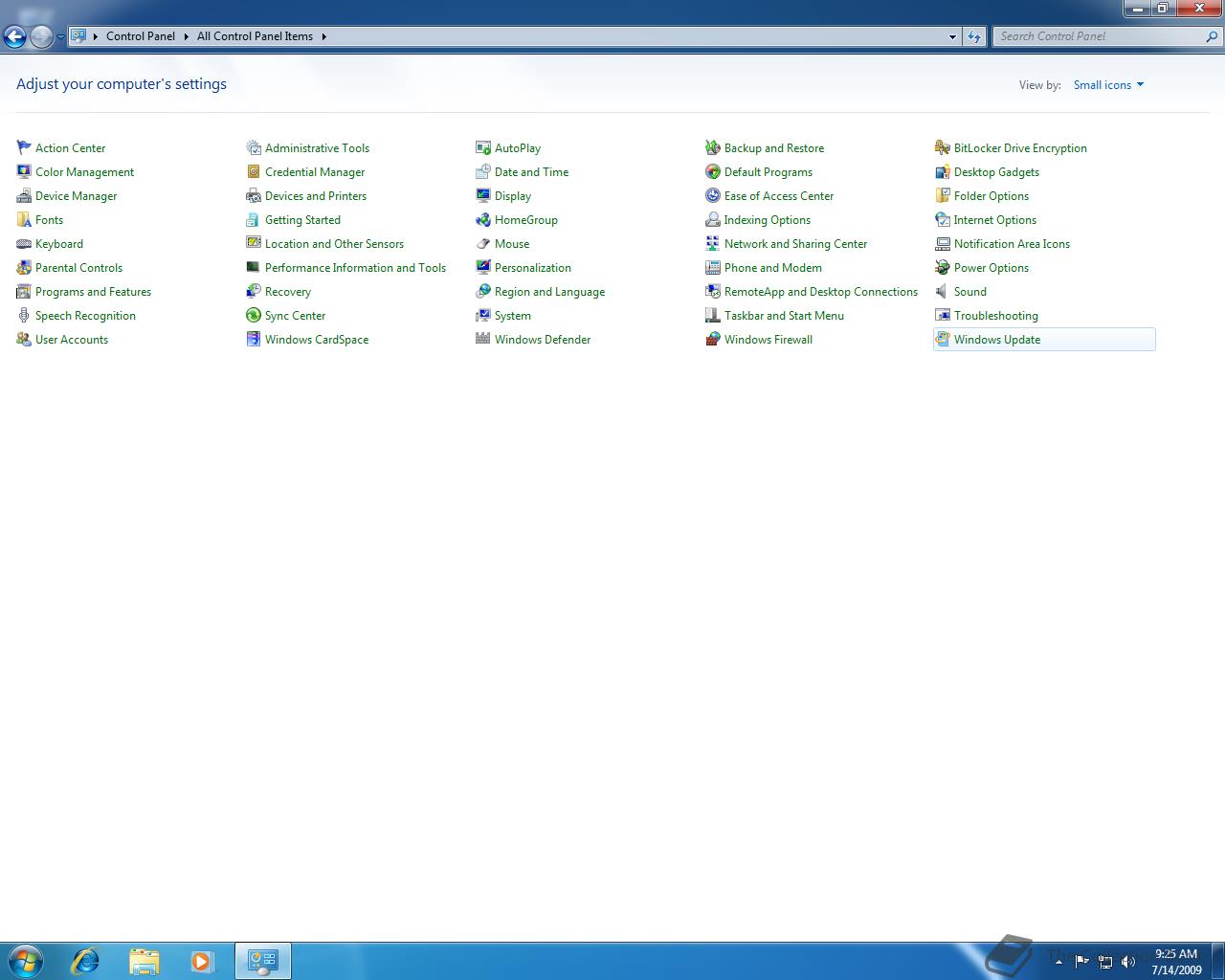Open the Windows Start menu orb

point(26,960)
